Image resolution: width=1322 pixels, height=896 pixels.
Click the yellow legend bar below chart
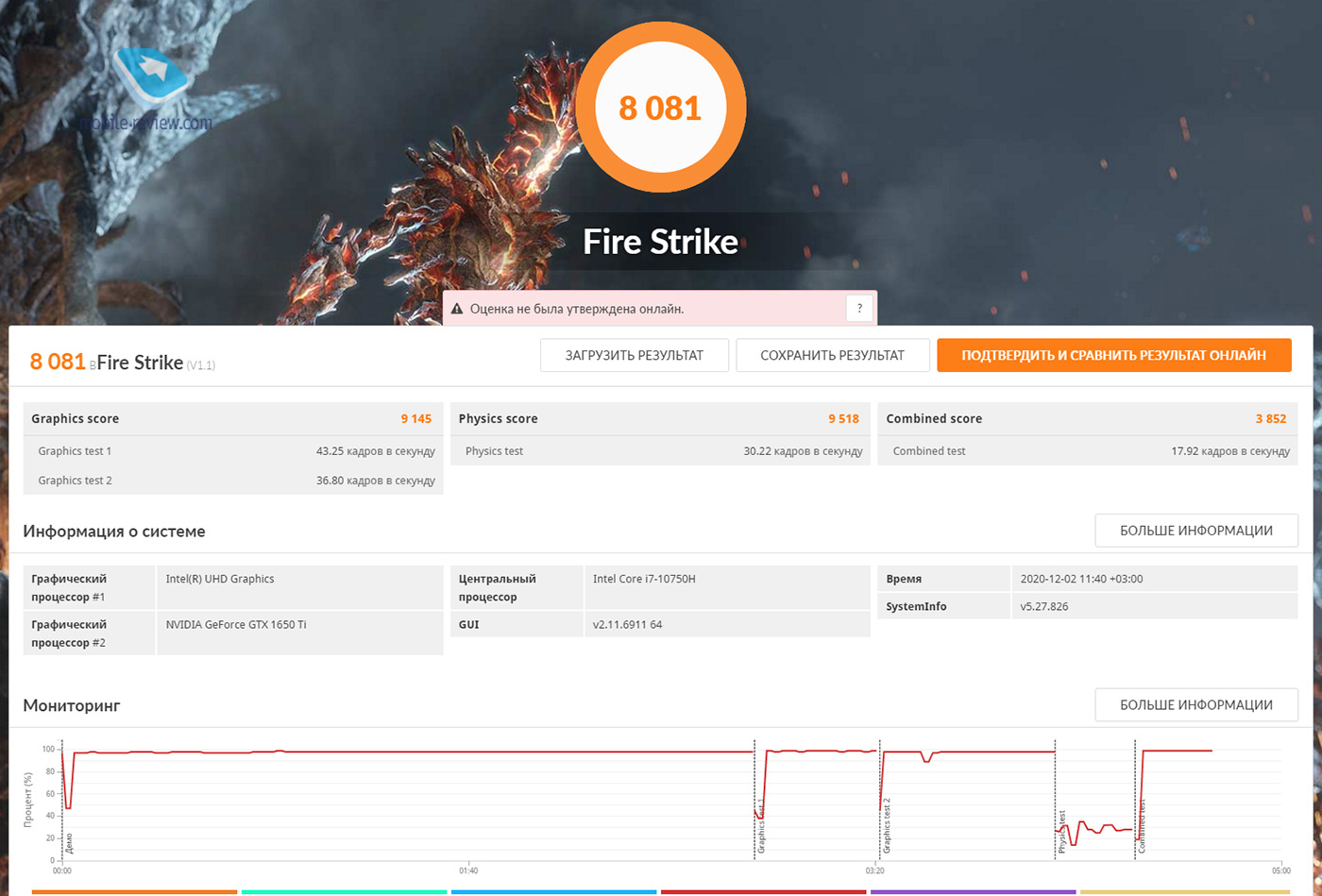tap(1184, 891)
